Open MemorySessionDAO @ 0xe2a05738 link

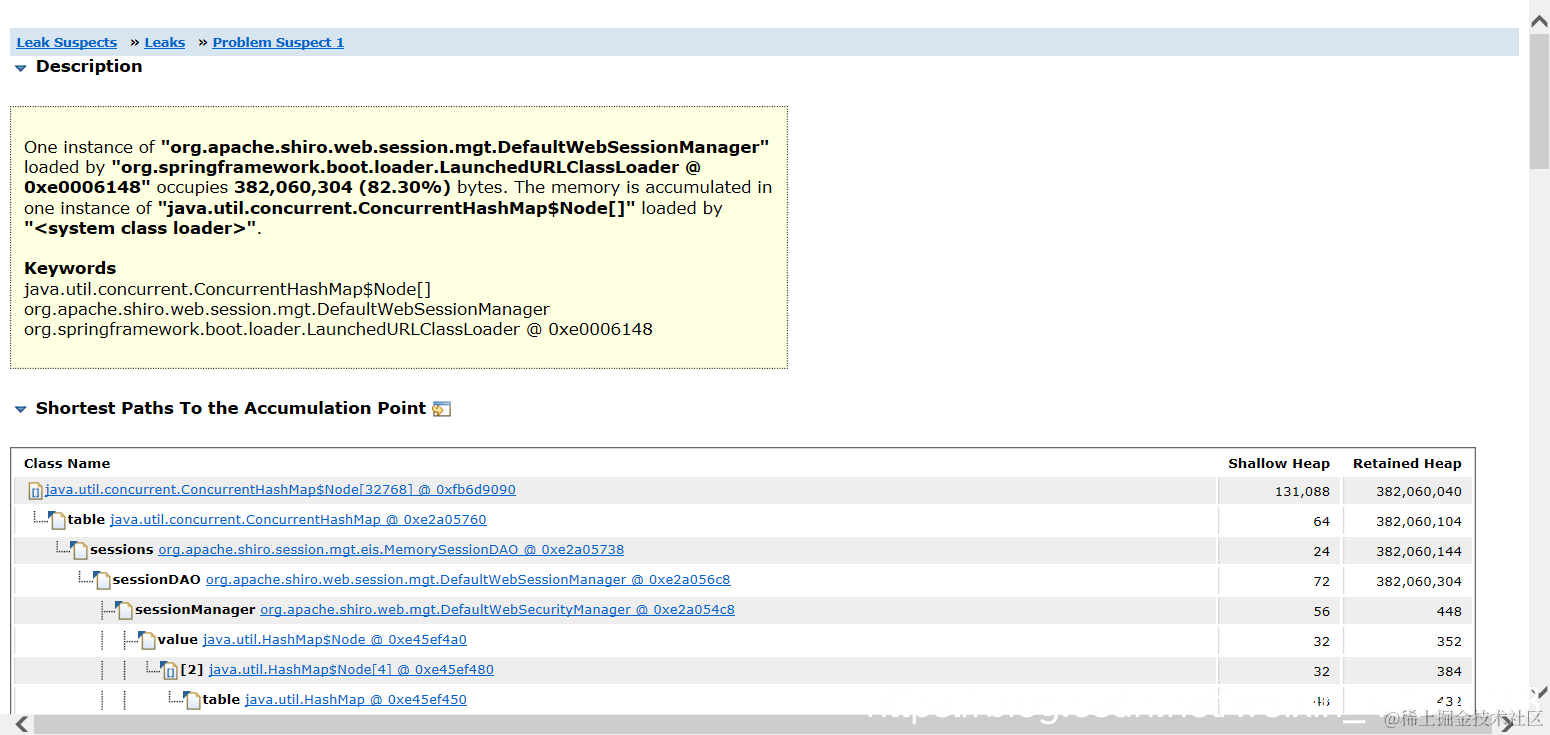point(391,550)
